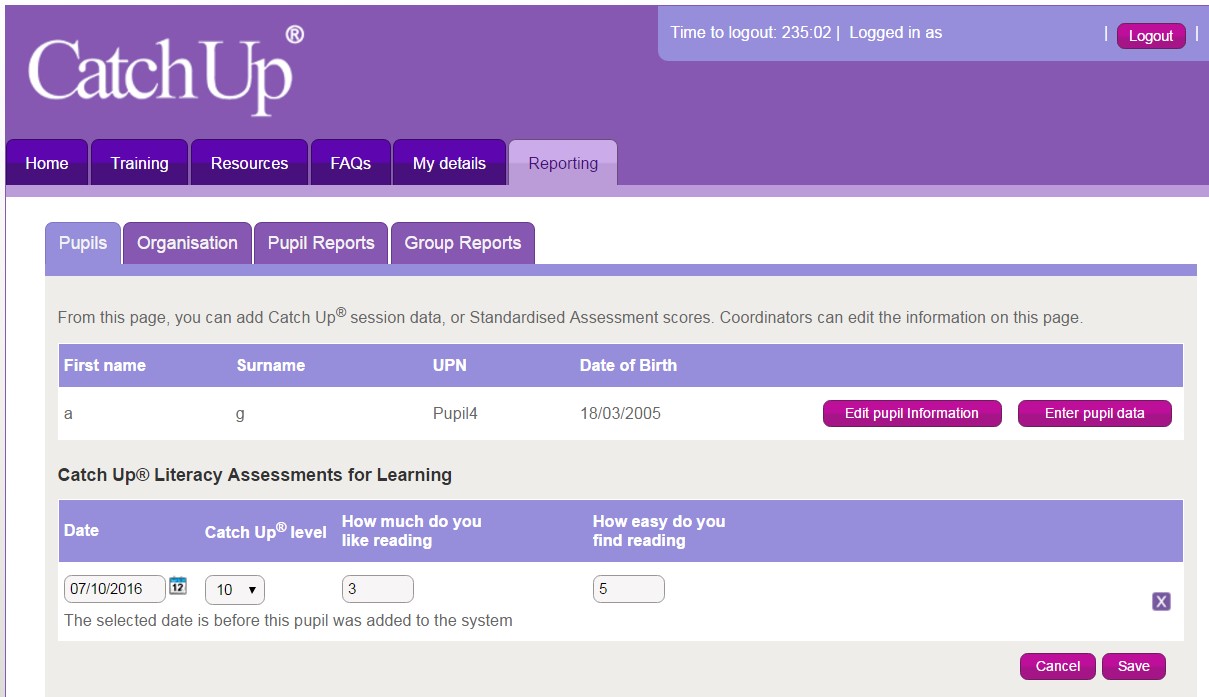The image size is (1209, 697).
Task: Click 'How much do you like reading' header
Action: pyautogui.click(x=412, y=531)
